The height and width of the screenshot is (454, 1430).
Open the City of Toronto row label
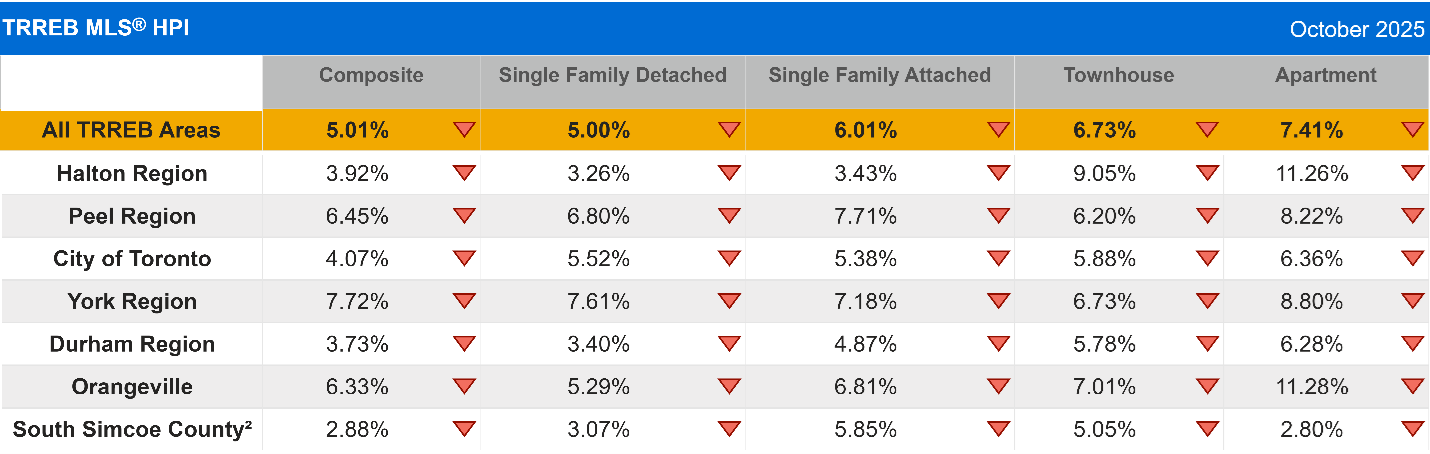coord(132,259)
